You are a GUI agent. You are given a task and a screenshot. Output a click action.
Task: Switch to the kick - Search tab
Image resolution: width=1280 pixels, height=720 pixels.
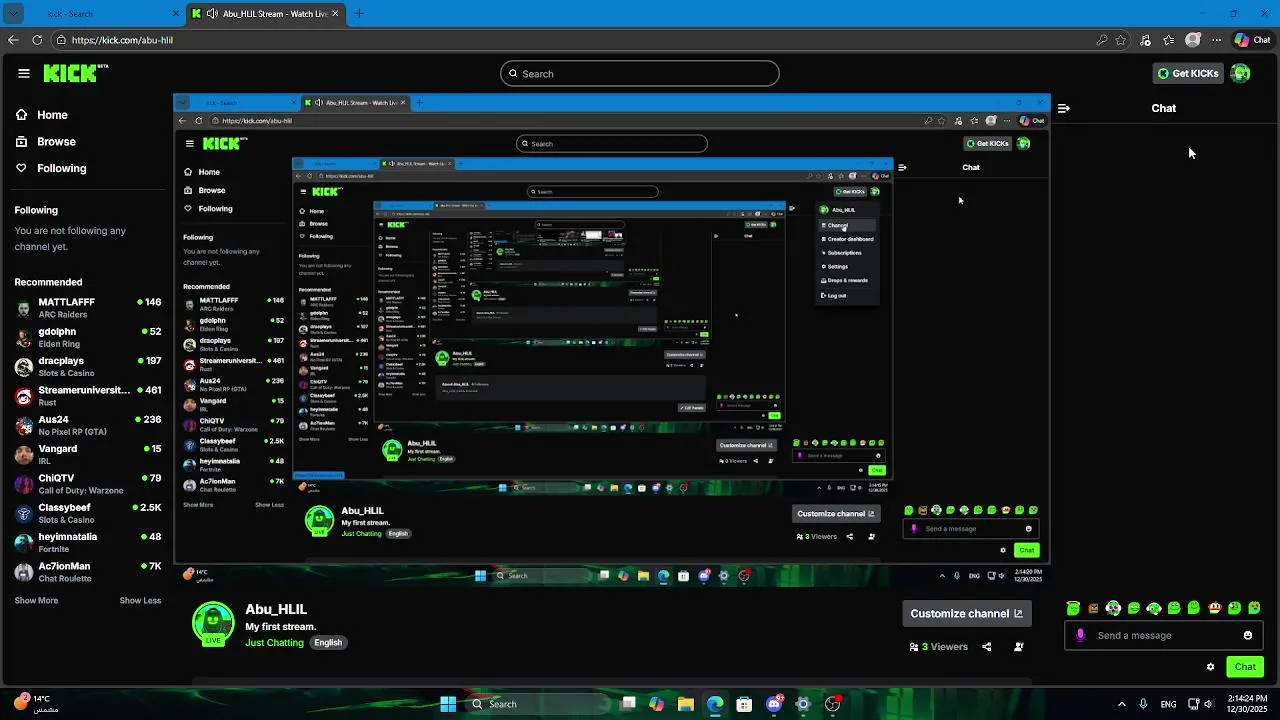93,13
